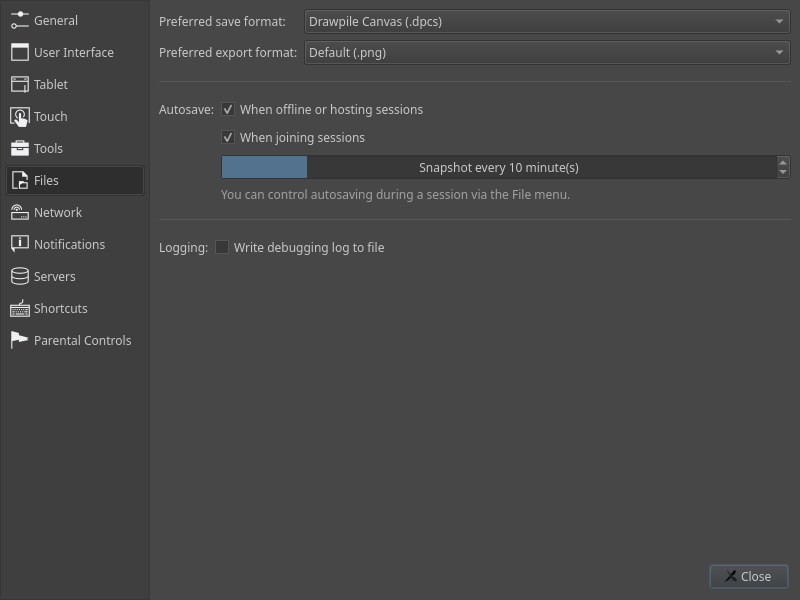Uncheck autosave when joining sessions
Image resolution: width=800 pixels, height=600 pixels.
[228, 137]
